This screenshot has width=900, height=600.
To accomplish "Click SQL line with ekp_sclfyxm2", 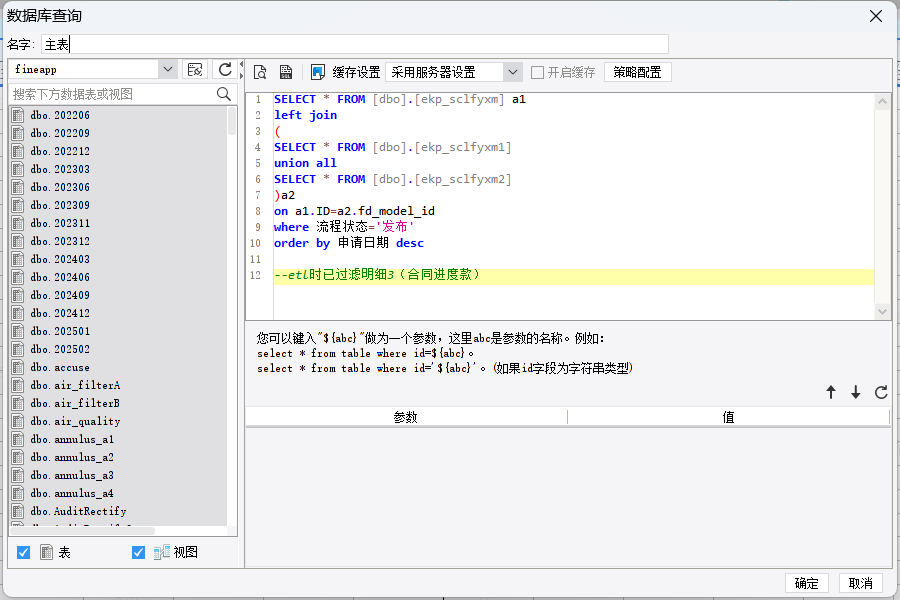I will click(x=393, y=179).
